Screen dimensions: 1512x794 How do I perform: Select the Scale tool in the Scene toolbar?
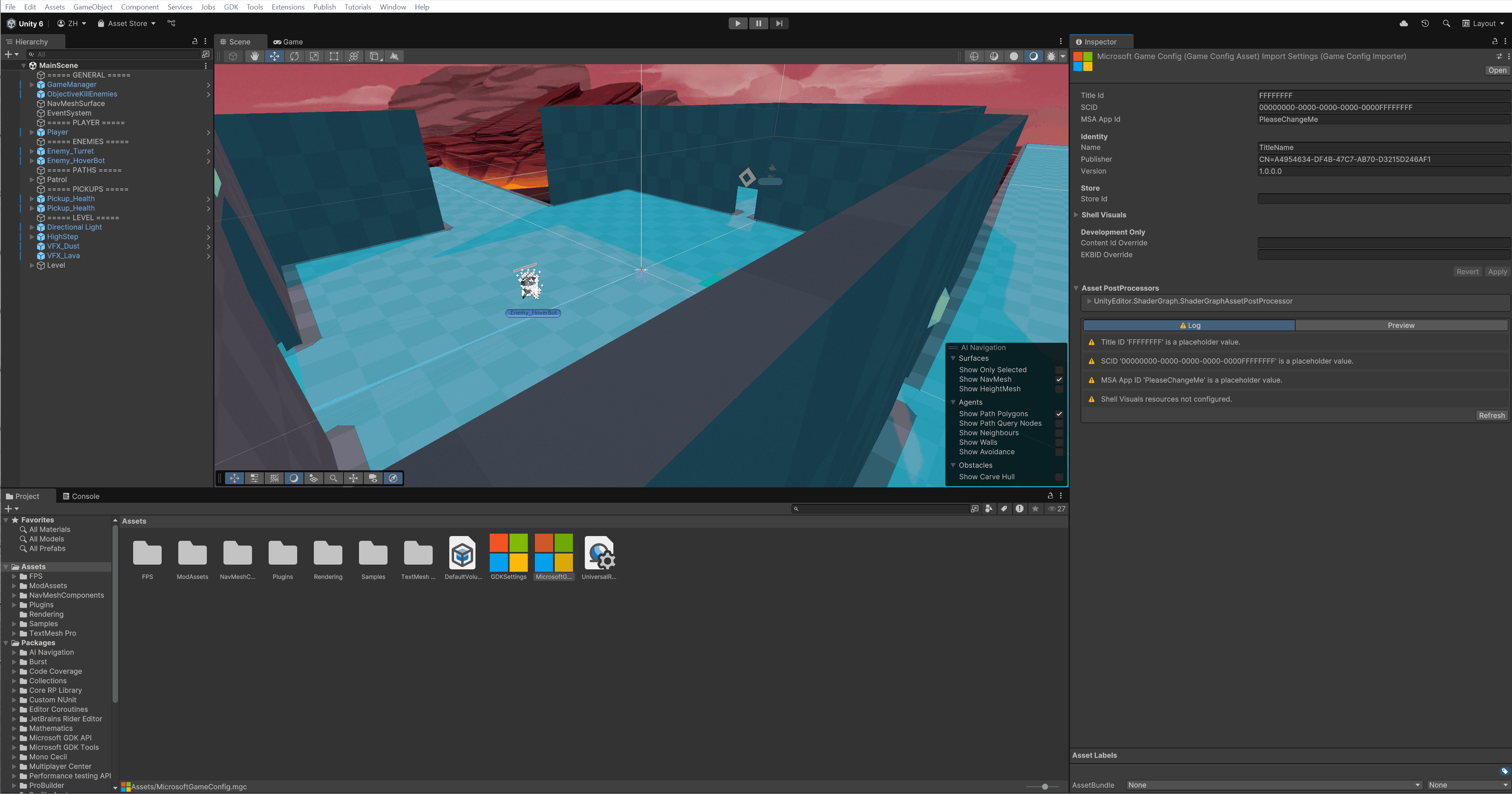coord(315,56)
